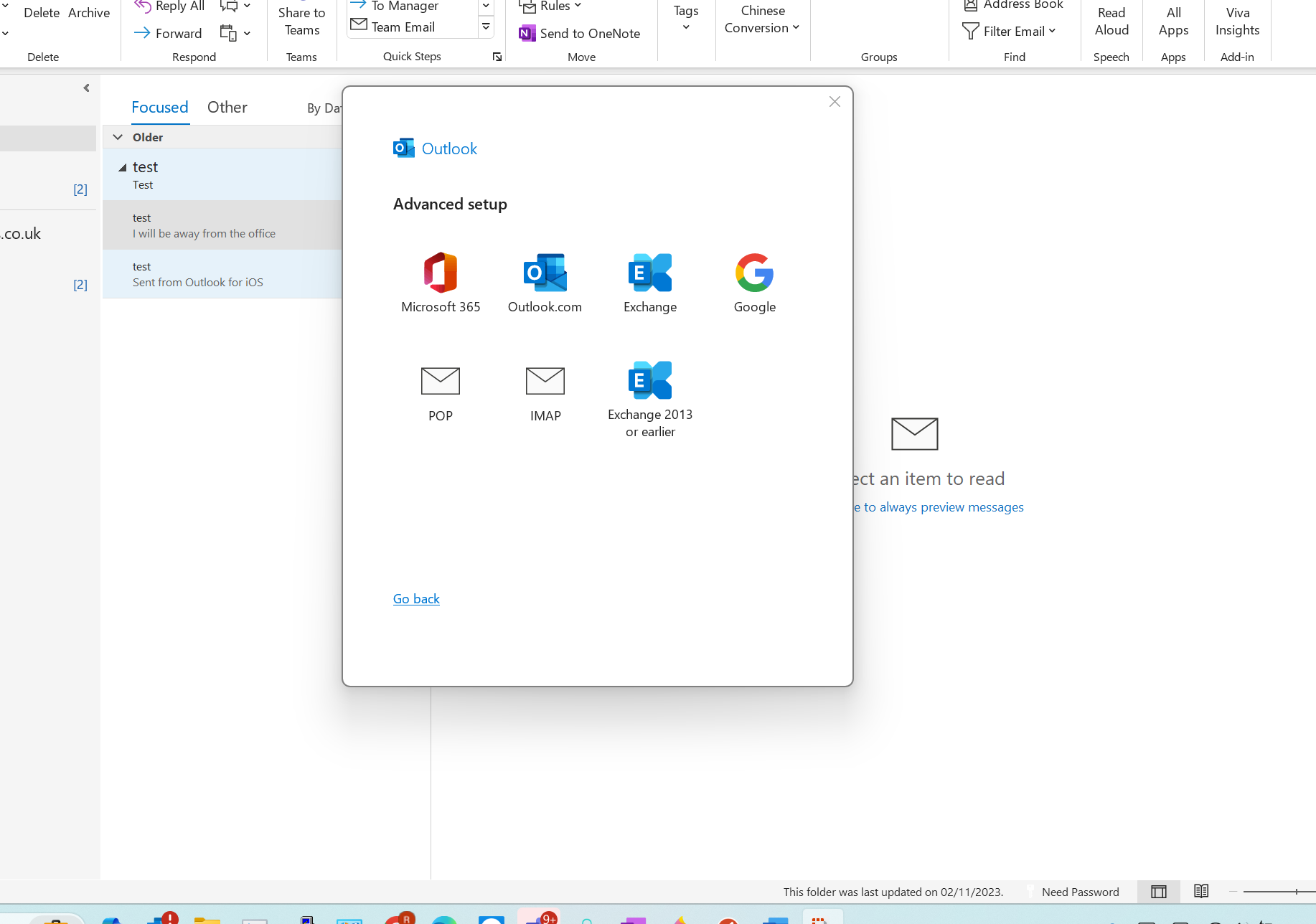This screenshot has height=924, width=1316.
Task: Collapse the Older conversation group
Action: (118, 136)
